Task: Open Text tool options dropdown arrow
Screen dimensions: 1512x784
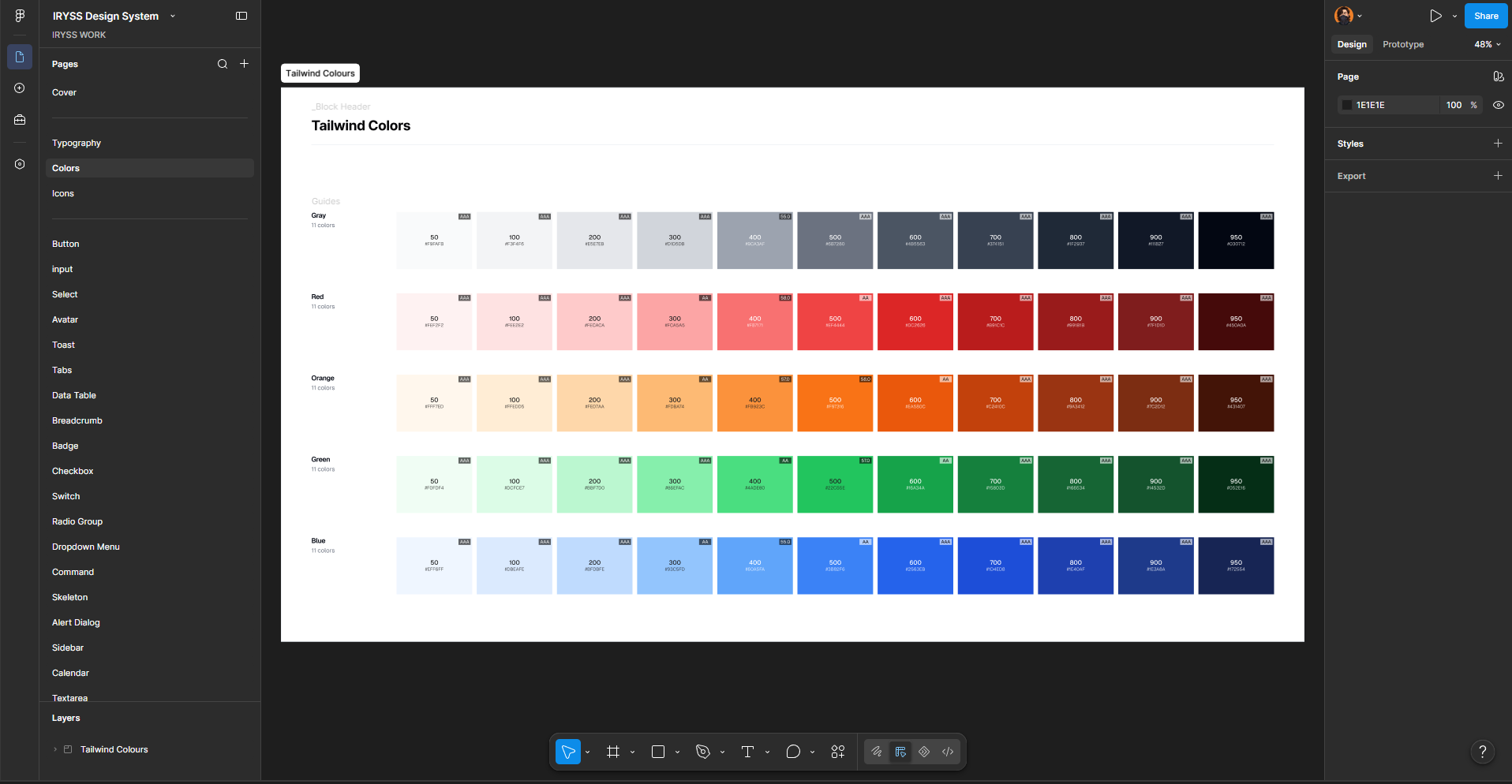Action: point(768,752)
